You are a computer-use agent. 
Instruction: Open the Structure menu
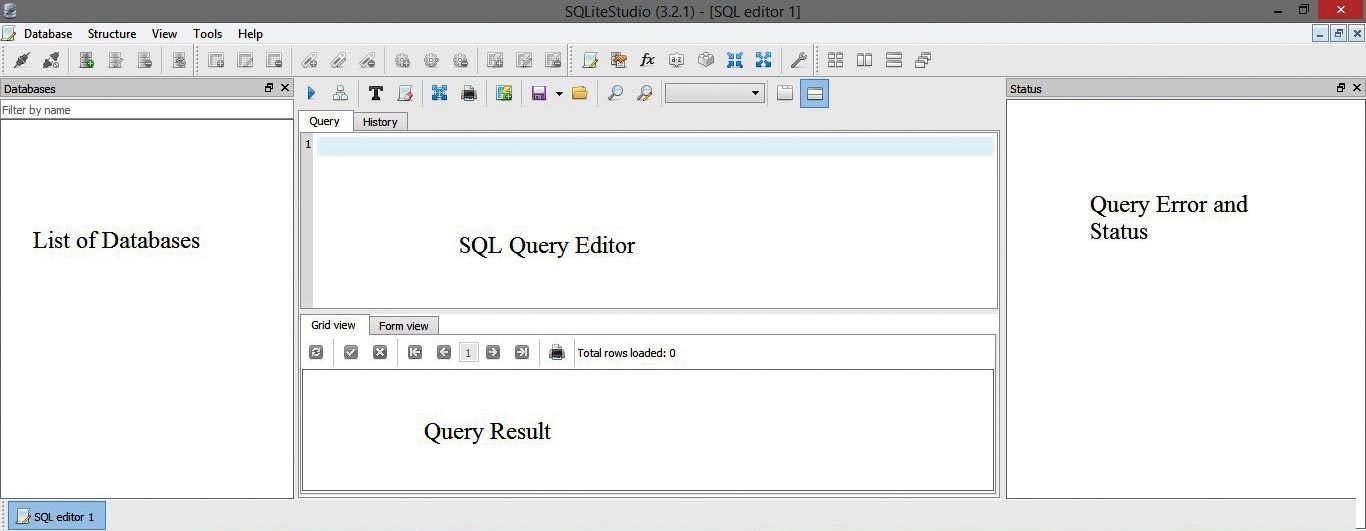[x=111, y=34]
